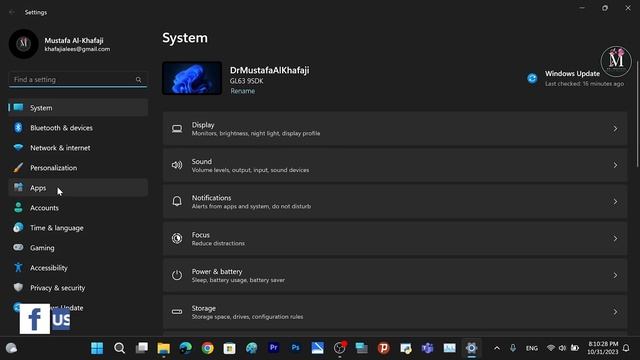Click the desktop wallpaper thumbnail

pyautogui.click(x=192, y=78)
